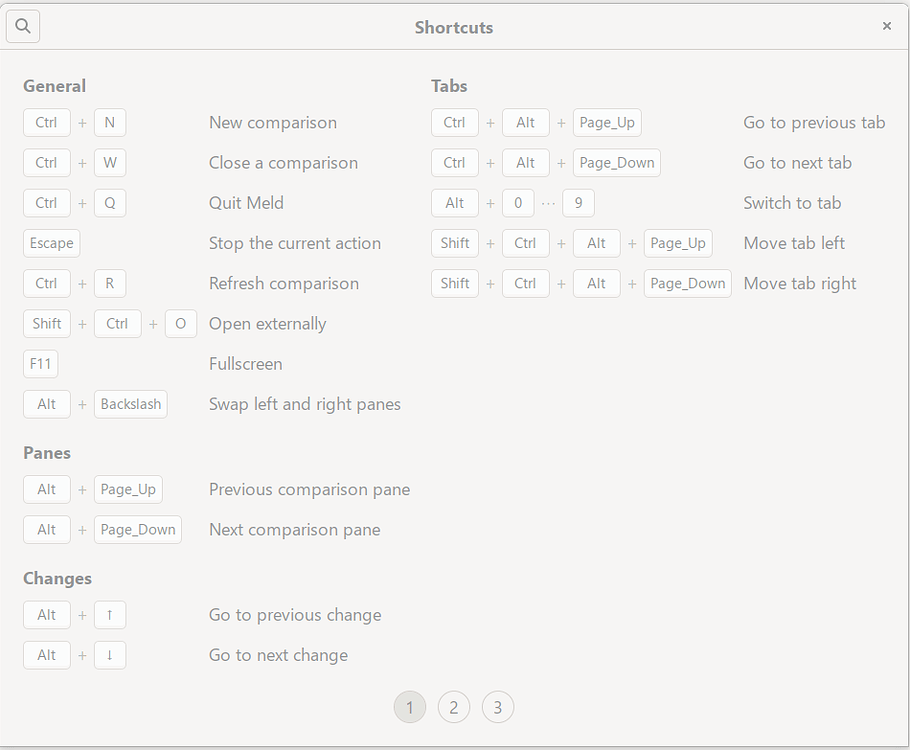Viewport: 910px width, 750px height.
Task: Click the 'Move tab left' shortcut label
Action: pos(794,243)
